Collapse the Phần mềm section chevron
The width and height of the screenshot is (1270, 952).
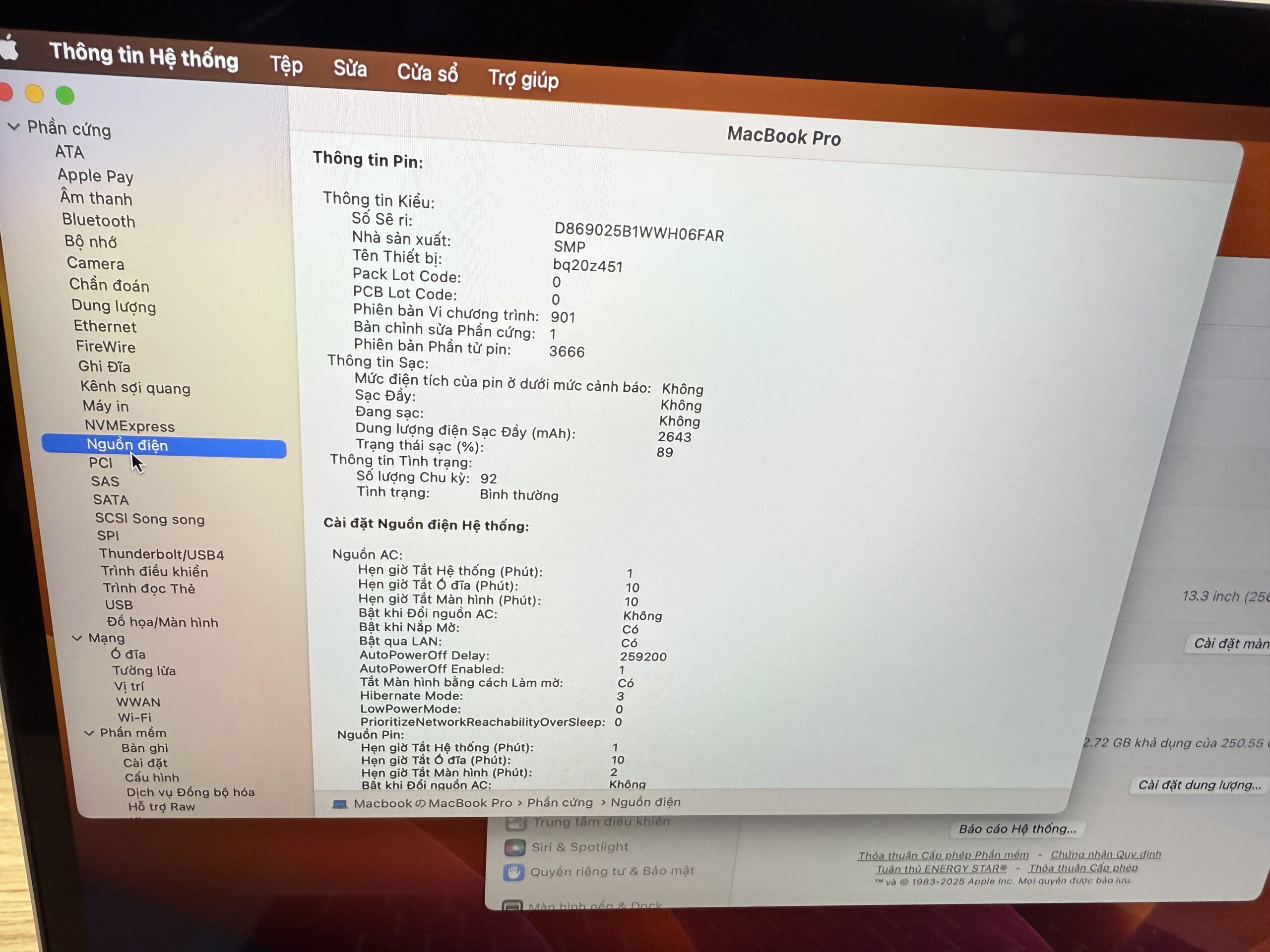[x=89, y=732]
